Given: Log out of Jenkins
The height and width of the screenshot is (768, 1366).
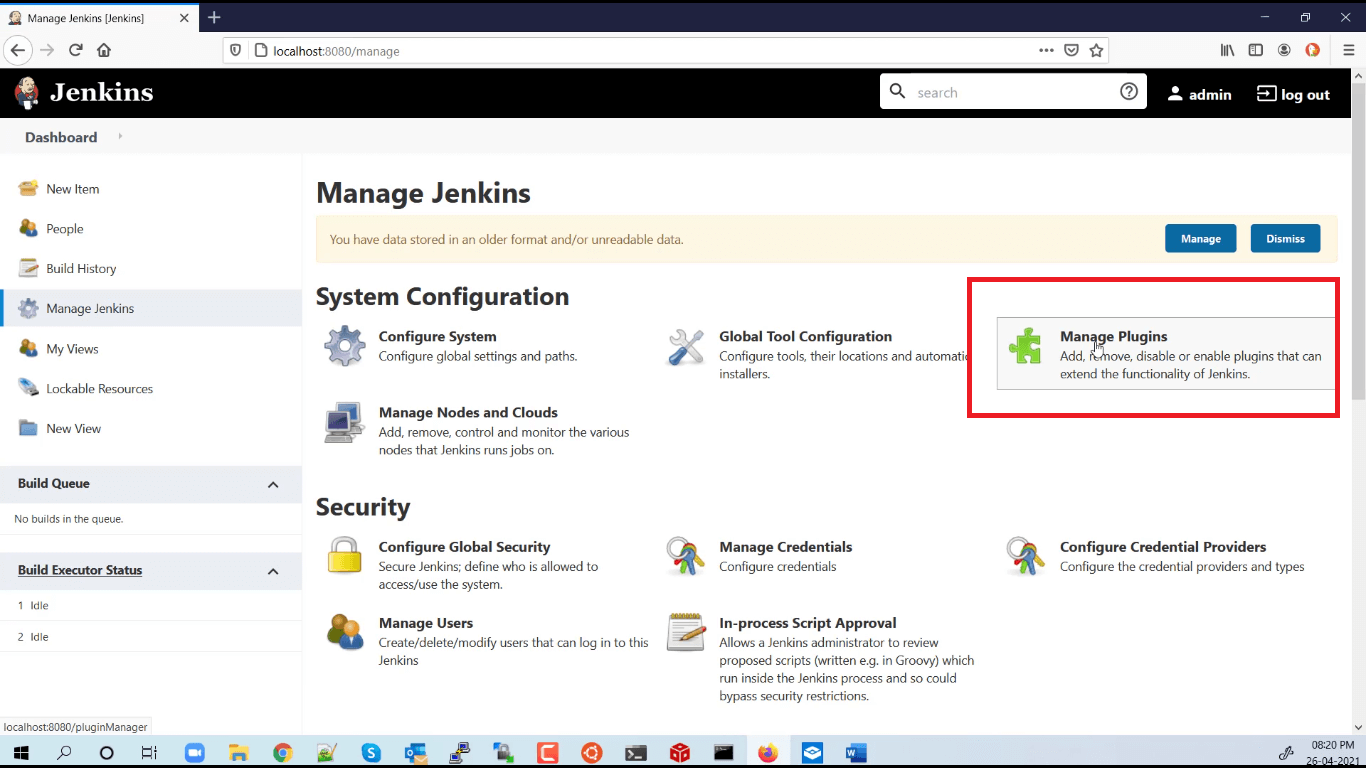Looking at the screenshot, I should [x=1293, y=93].
